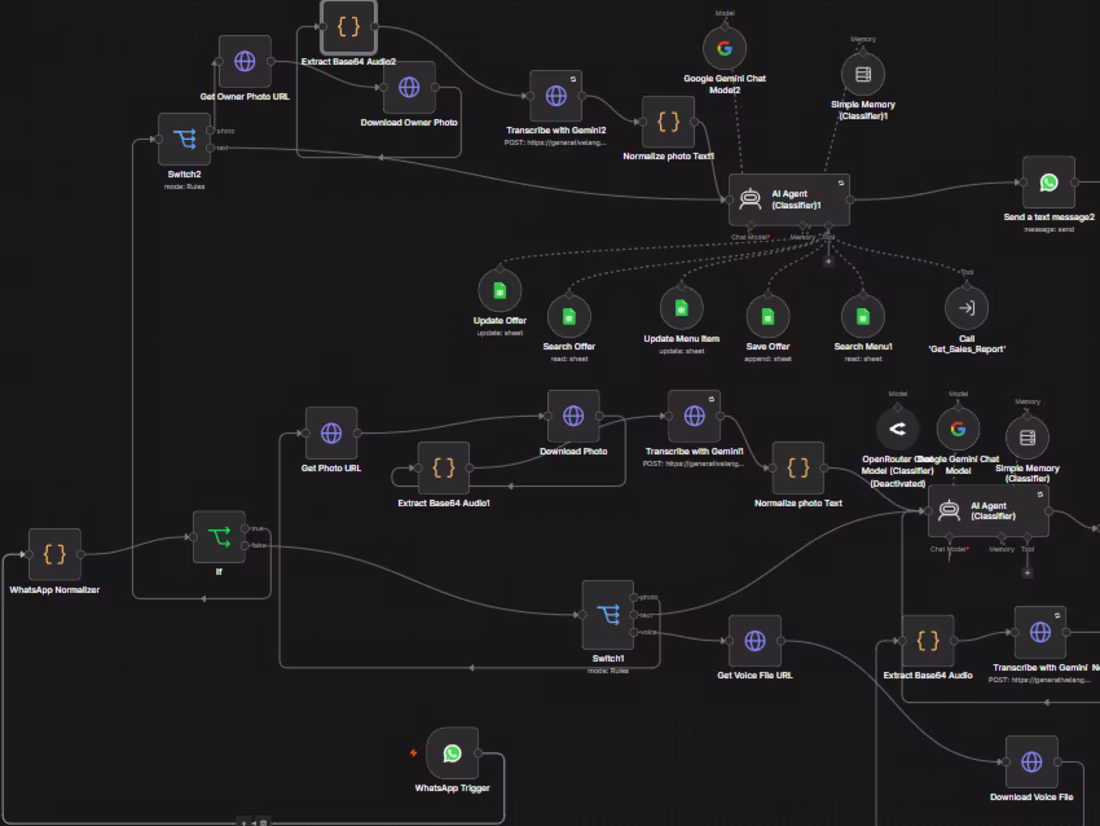The width and height of the screenshot is (1100, 826).
Task: Click the "update: sheet" text under Update Offer
Action: (x=499, y=333)
